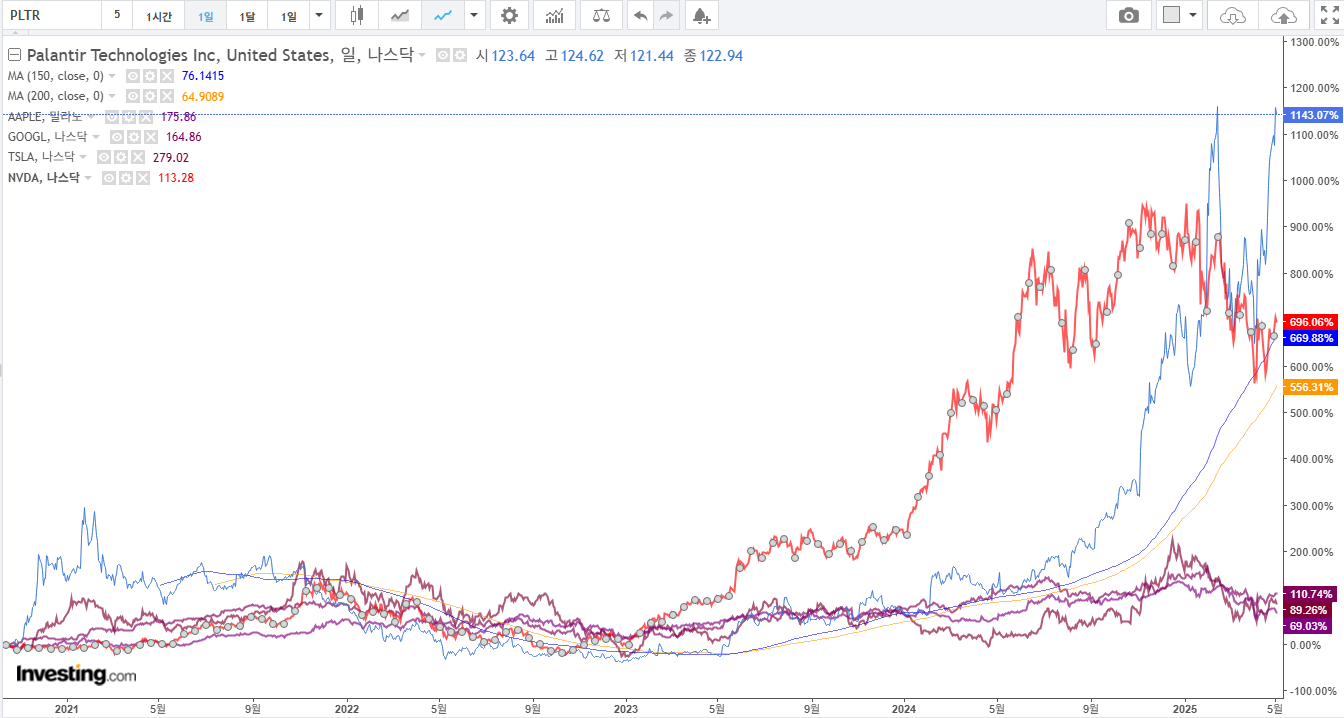Remove the AAPLE comparison series
Viewport: 1344px width, 718px height.
tap(145, 117)
